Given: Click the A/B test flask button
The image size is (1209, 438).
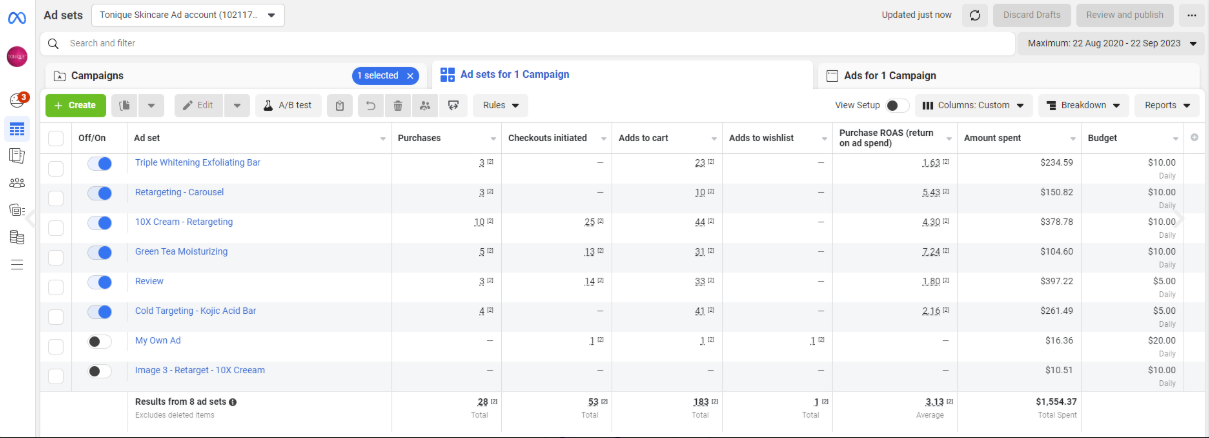Looking at the screenshot, I should click(x=288, y=105).
